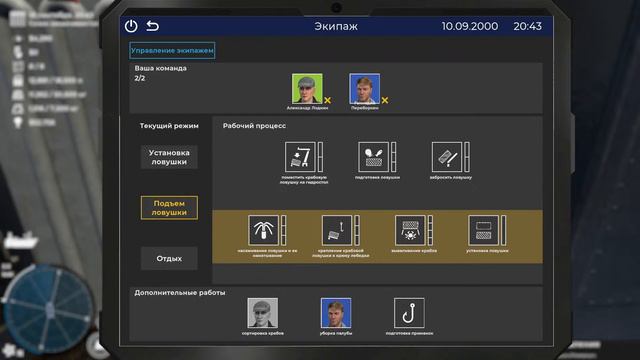The width and height of the screenshot is (640, 360).
Task: Select the blue-background crew member portrait in team
Action: [x=364, y=89]
